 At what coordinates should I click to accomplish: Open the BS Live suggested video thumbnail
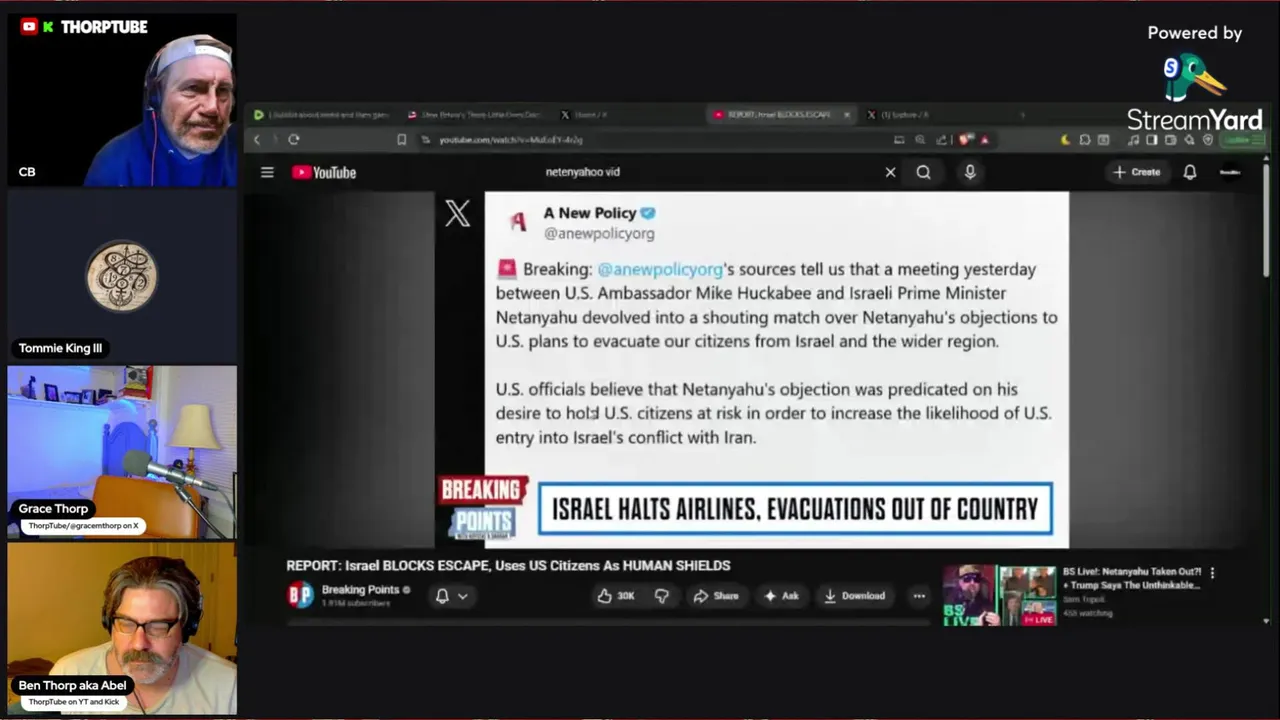pos(999,595)
